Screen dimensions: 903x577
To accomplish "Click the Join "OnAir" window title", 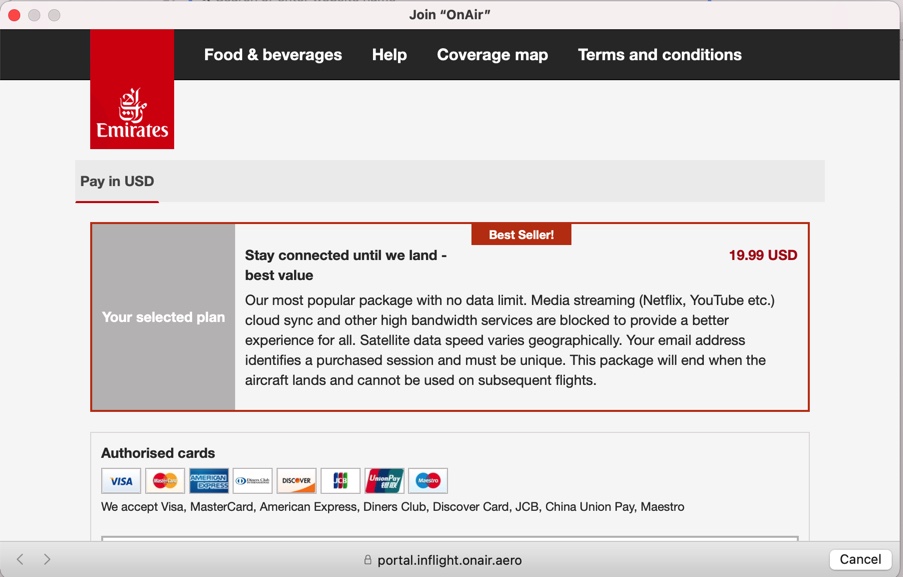I will point(450,15).
